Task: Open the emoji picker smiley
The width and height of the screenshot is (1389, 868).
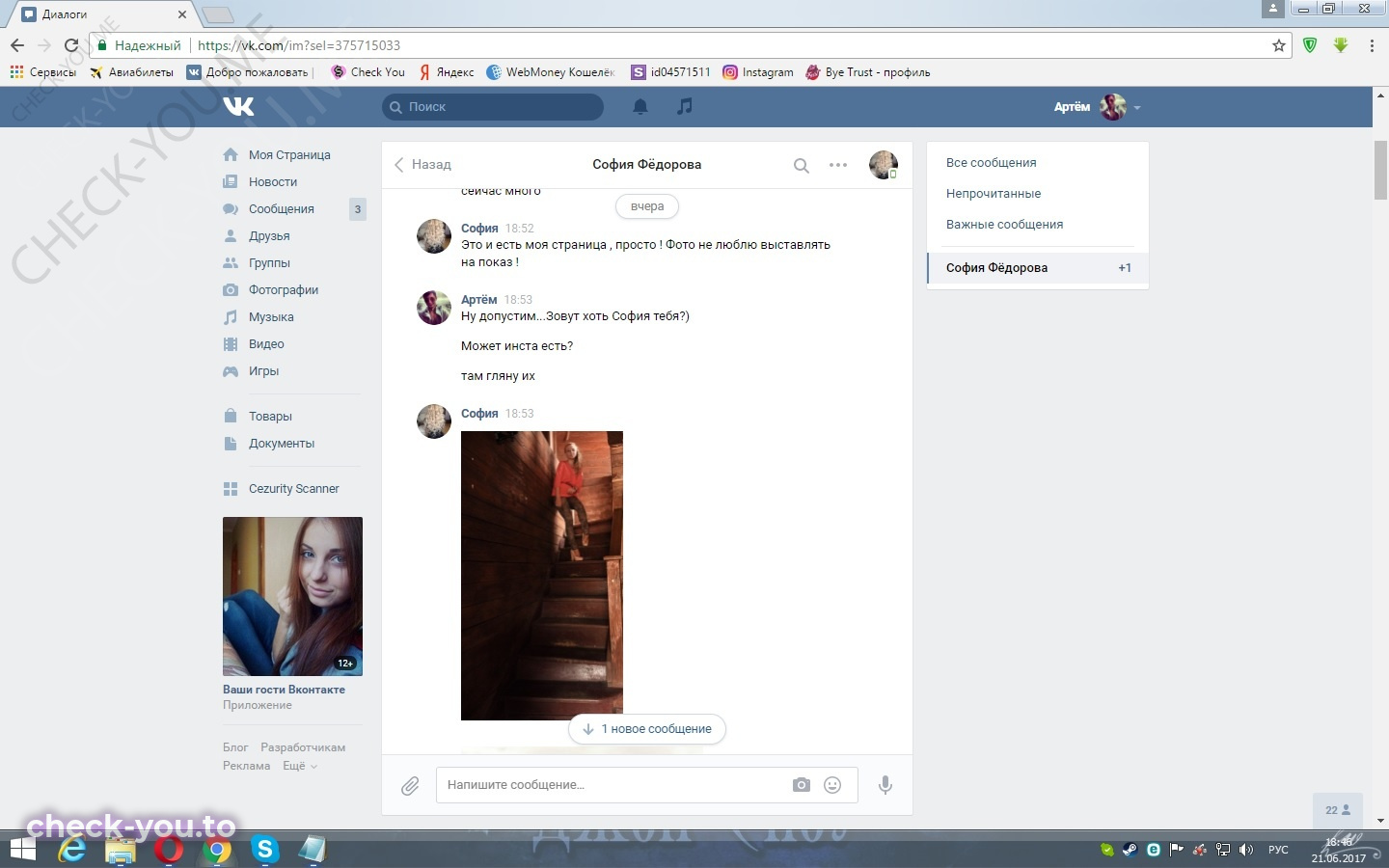Action: (x=832, y=785)
